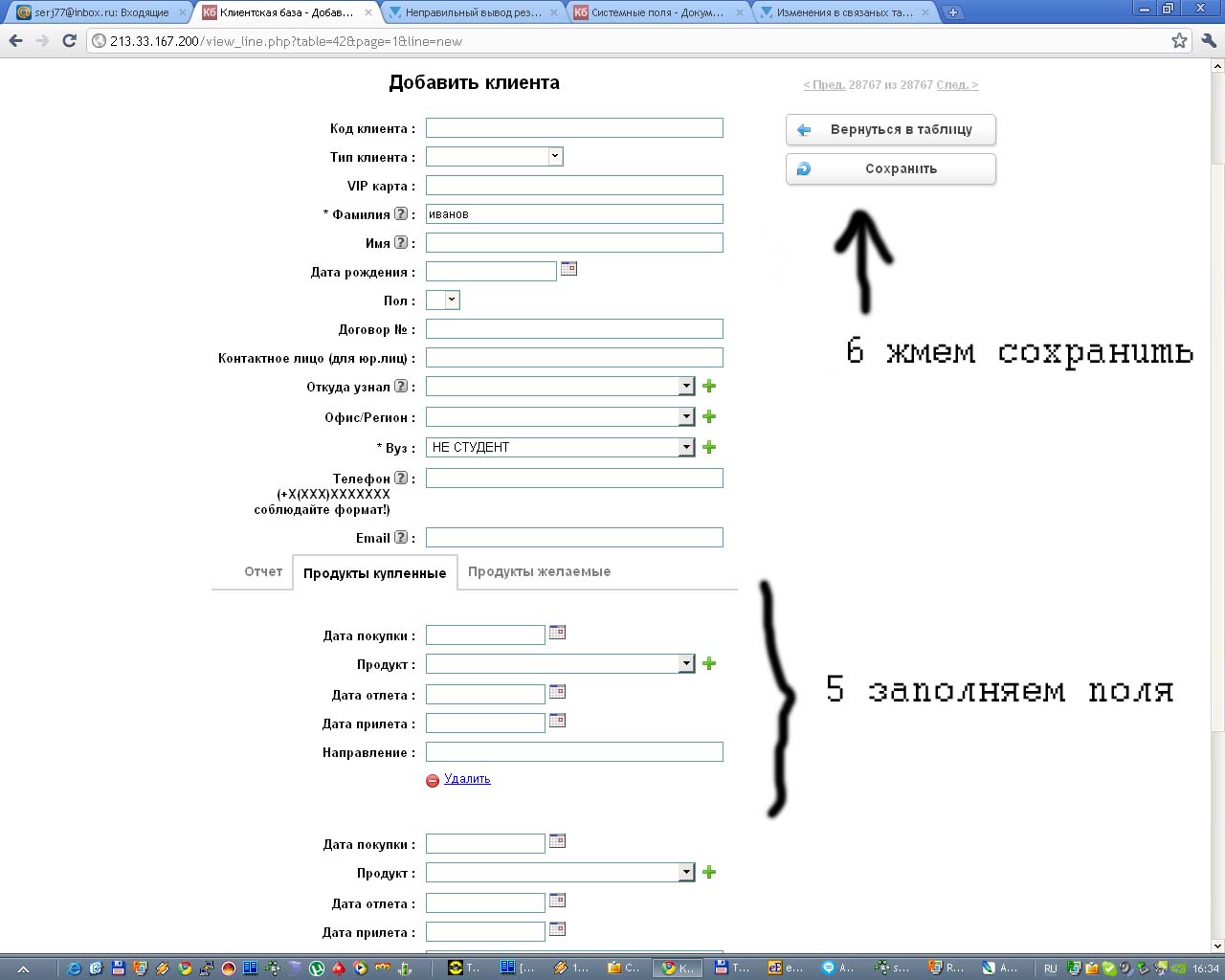1225x980 pixels.
Task: Expand the Тип клиента dropdown
Action: pyautogui.click(x=554, y=157)
